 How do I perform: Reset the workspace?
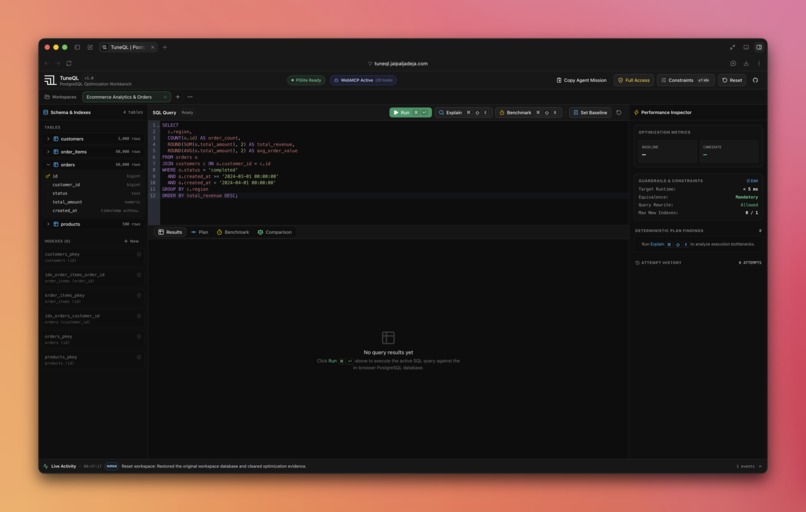pyautogui.click(x=732, y=80)
